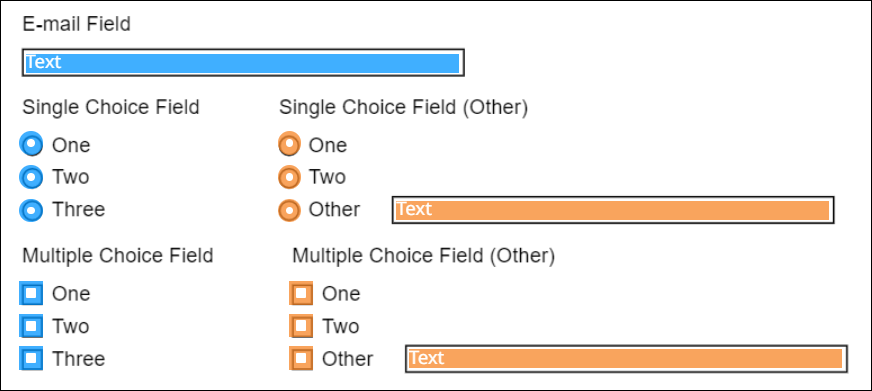Click the orange text box beside Other checkbox

pos(626,359)
